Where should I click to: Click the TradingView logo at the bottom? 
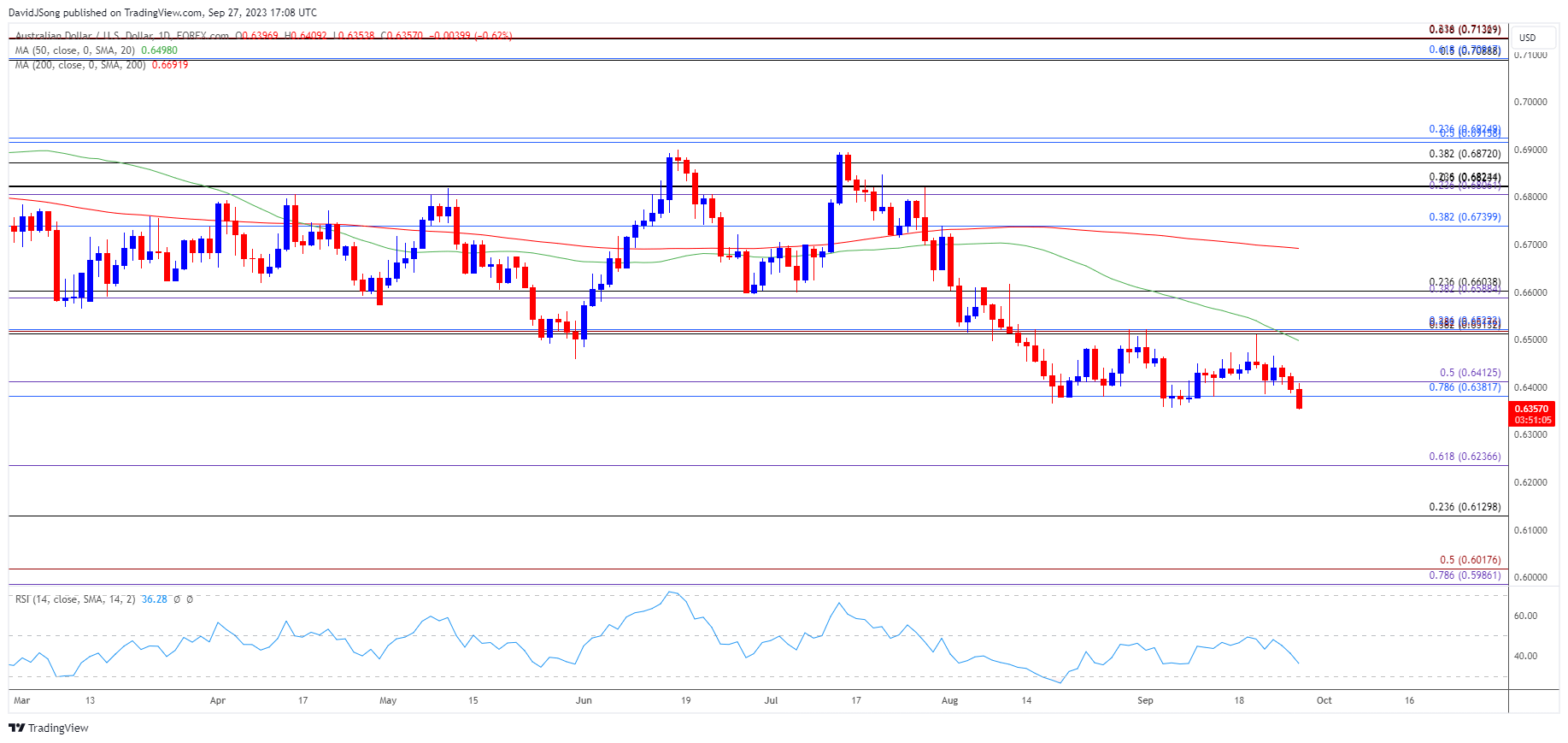pyautogui.click(x=49, y=728)
